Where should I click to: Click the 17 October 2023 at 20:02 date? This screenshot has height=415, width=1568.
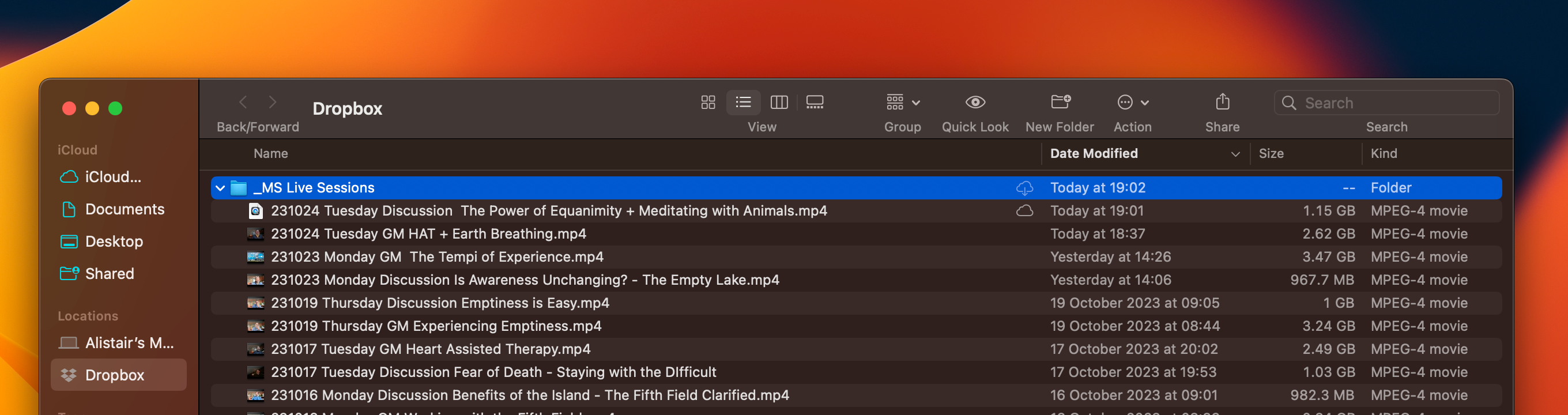1133,350
